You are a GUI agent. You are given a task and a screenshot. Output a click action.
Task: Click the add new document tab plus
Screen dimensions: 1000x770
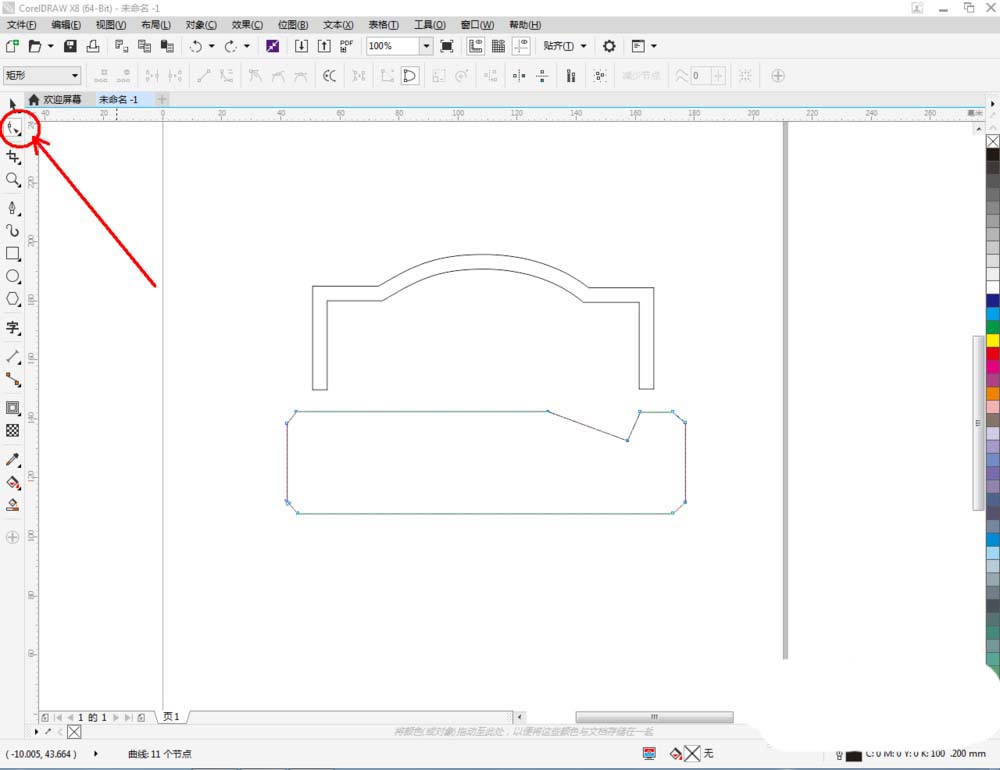(x=162, y=100)
